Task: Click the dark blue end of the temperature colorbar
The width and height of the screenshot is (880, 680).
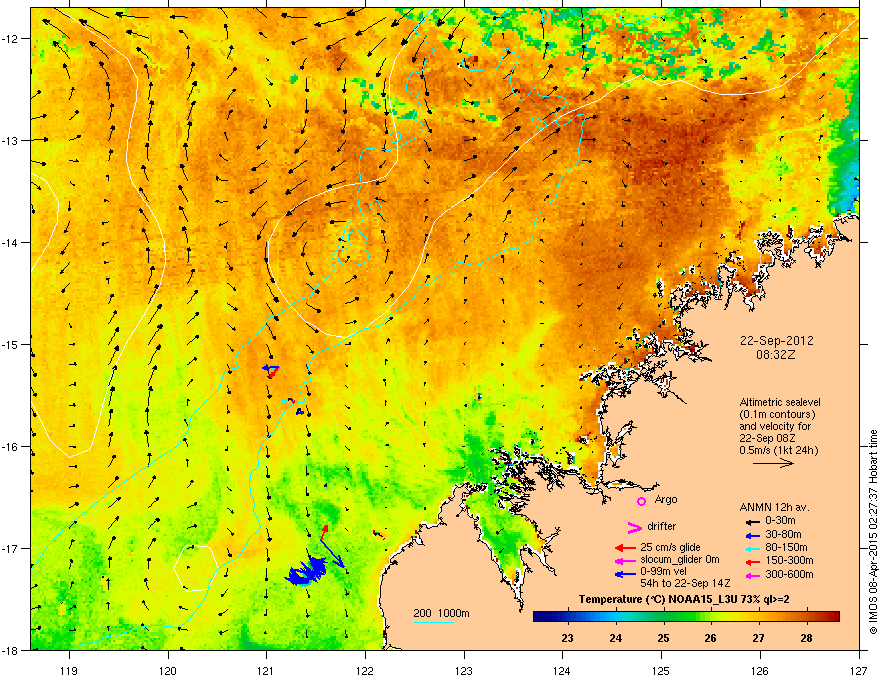Action: 538,617
